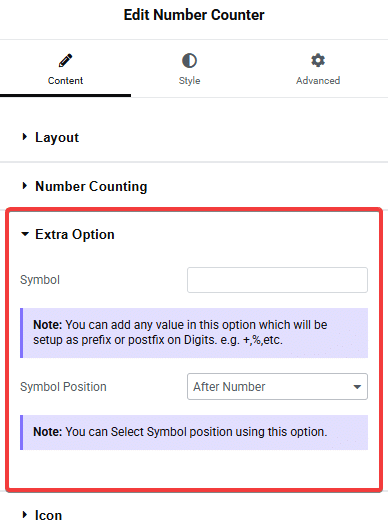This screenshot has height=528, width=388.
Task: Click the dropdown caret beside After Number
Action: (x=357, y=387)
